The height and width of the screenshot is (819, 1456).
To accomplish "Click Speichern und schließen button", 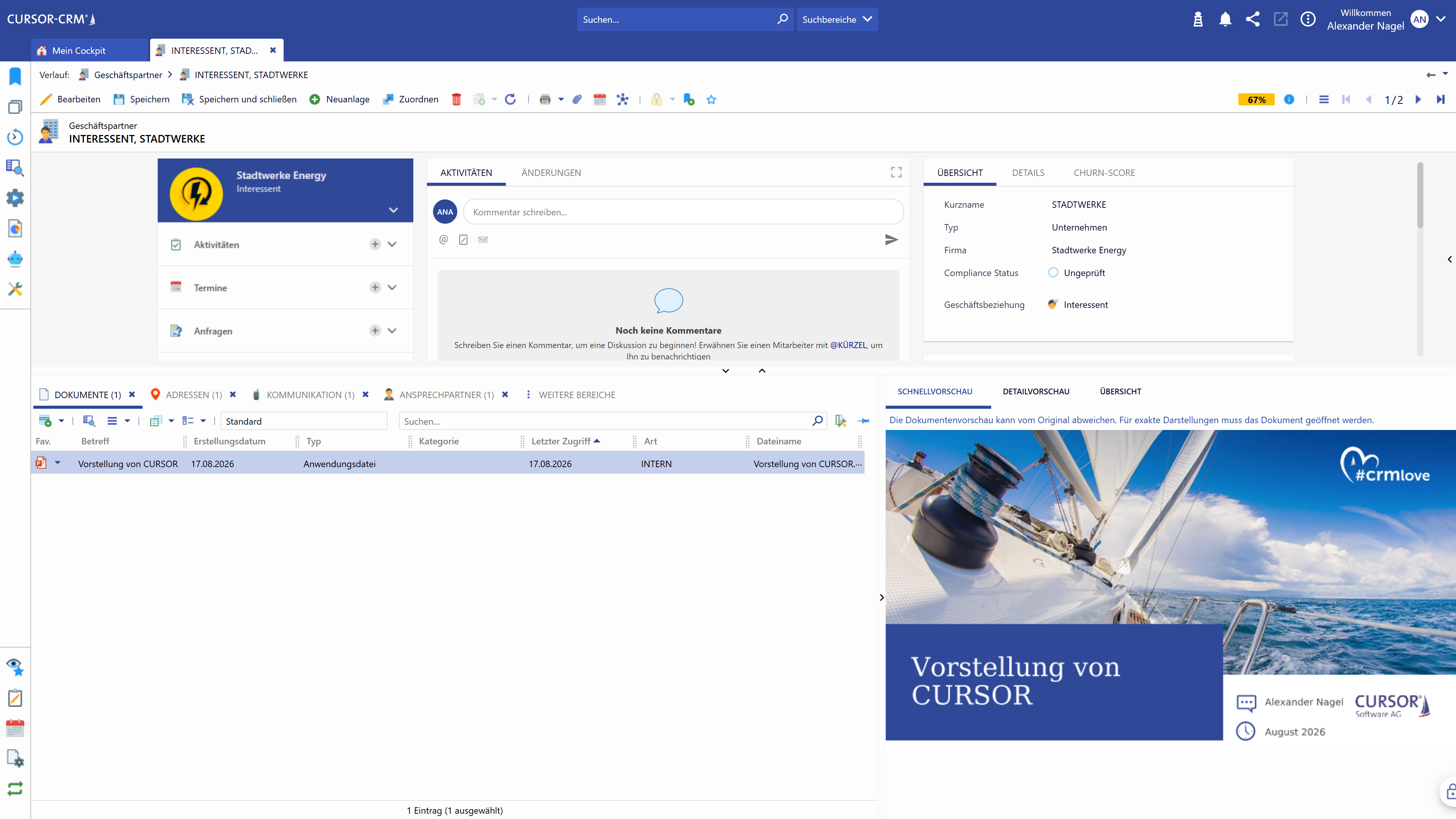I will tap(239, 99).
